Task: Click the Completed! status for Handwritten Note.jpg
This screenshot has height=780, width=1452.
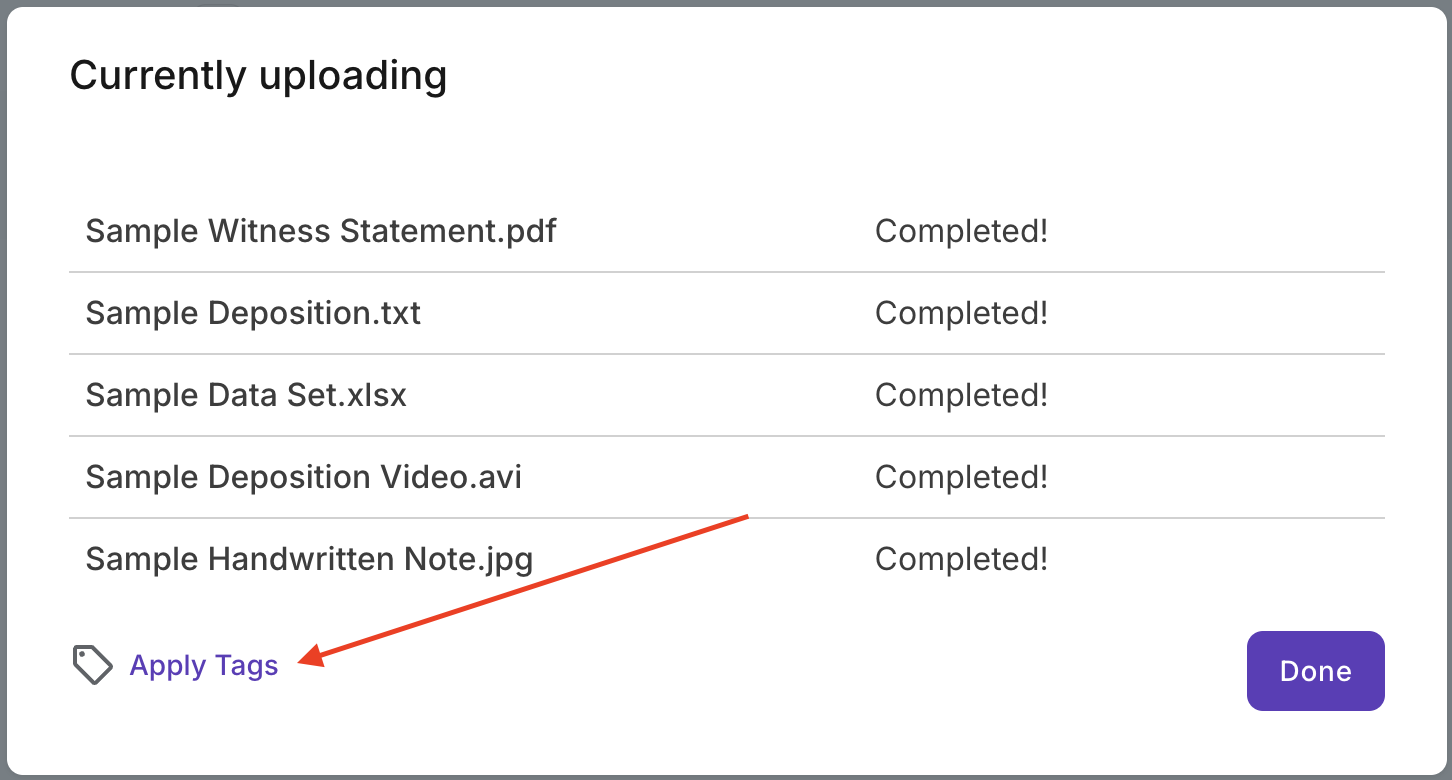Action: [961, 560]
